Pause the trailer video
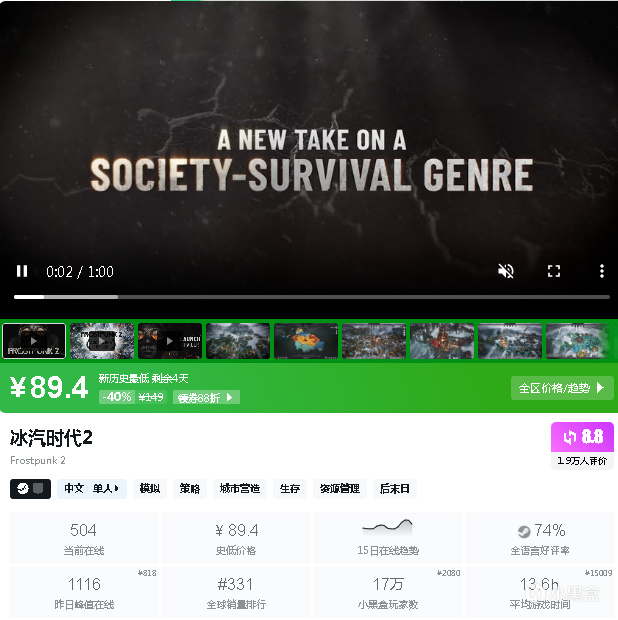 click(x=22, y=271)
